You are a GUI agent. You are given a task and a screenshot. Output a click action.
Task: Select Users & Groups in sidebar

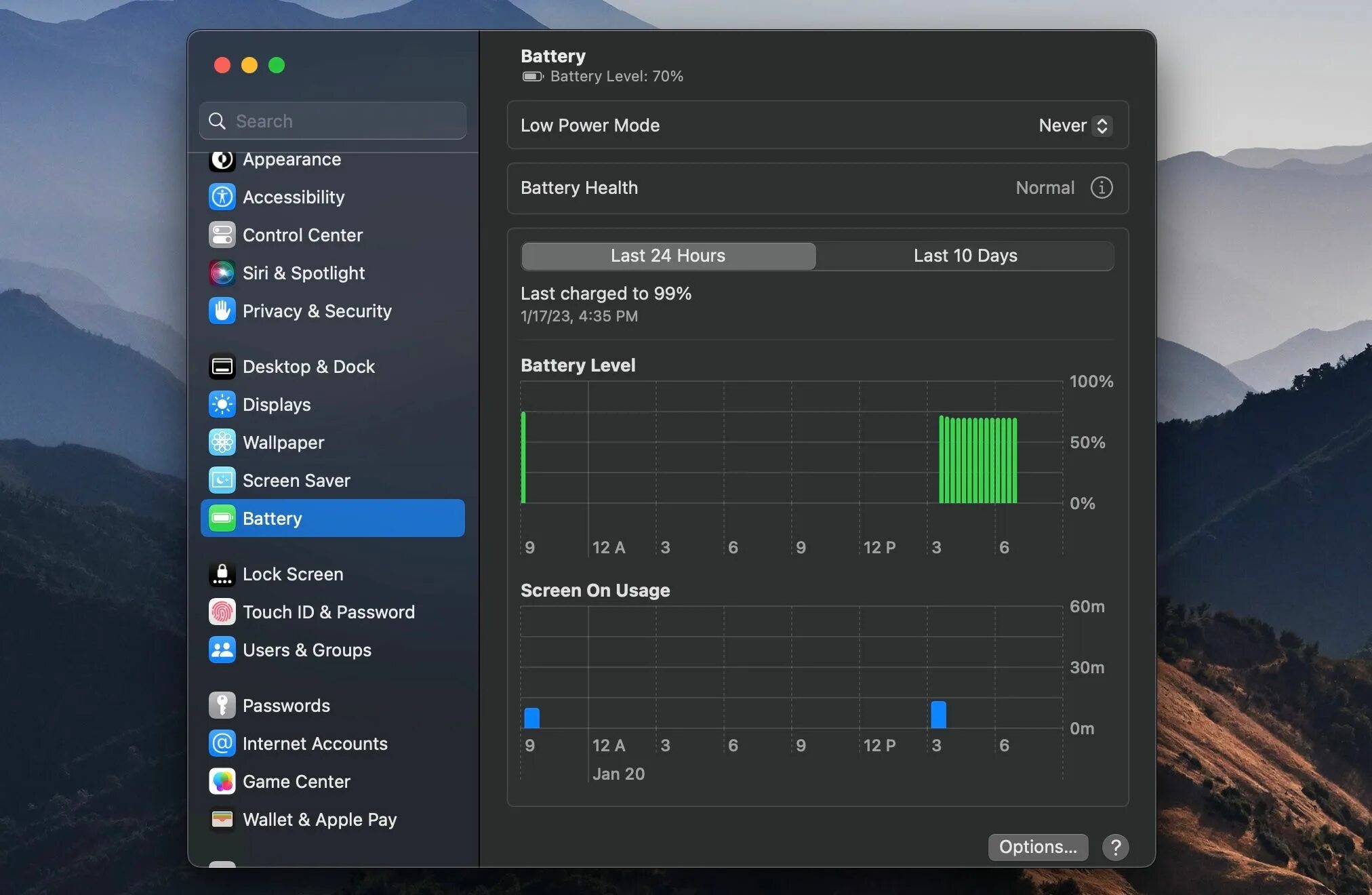point(306,650)
